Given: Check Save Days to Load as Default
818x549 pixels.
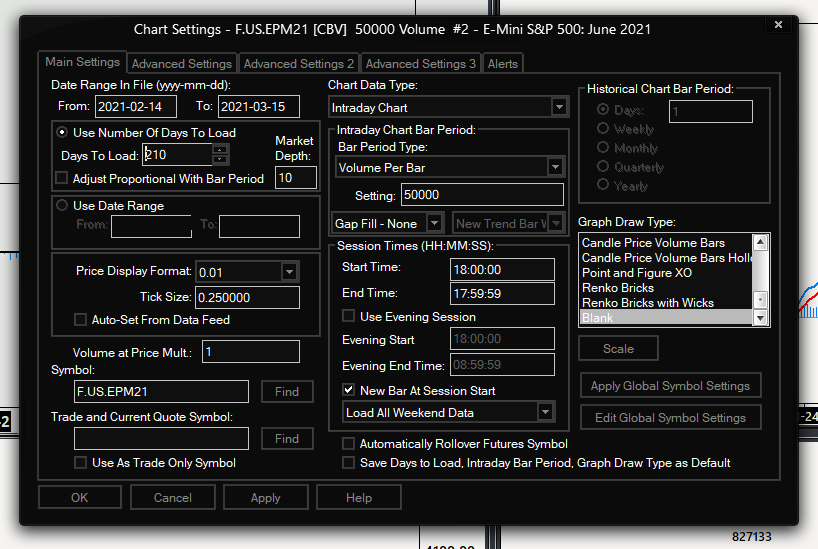Looking at the screenshot, I should pyautogui.click(x=348, y=462).
